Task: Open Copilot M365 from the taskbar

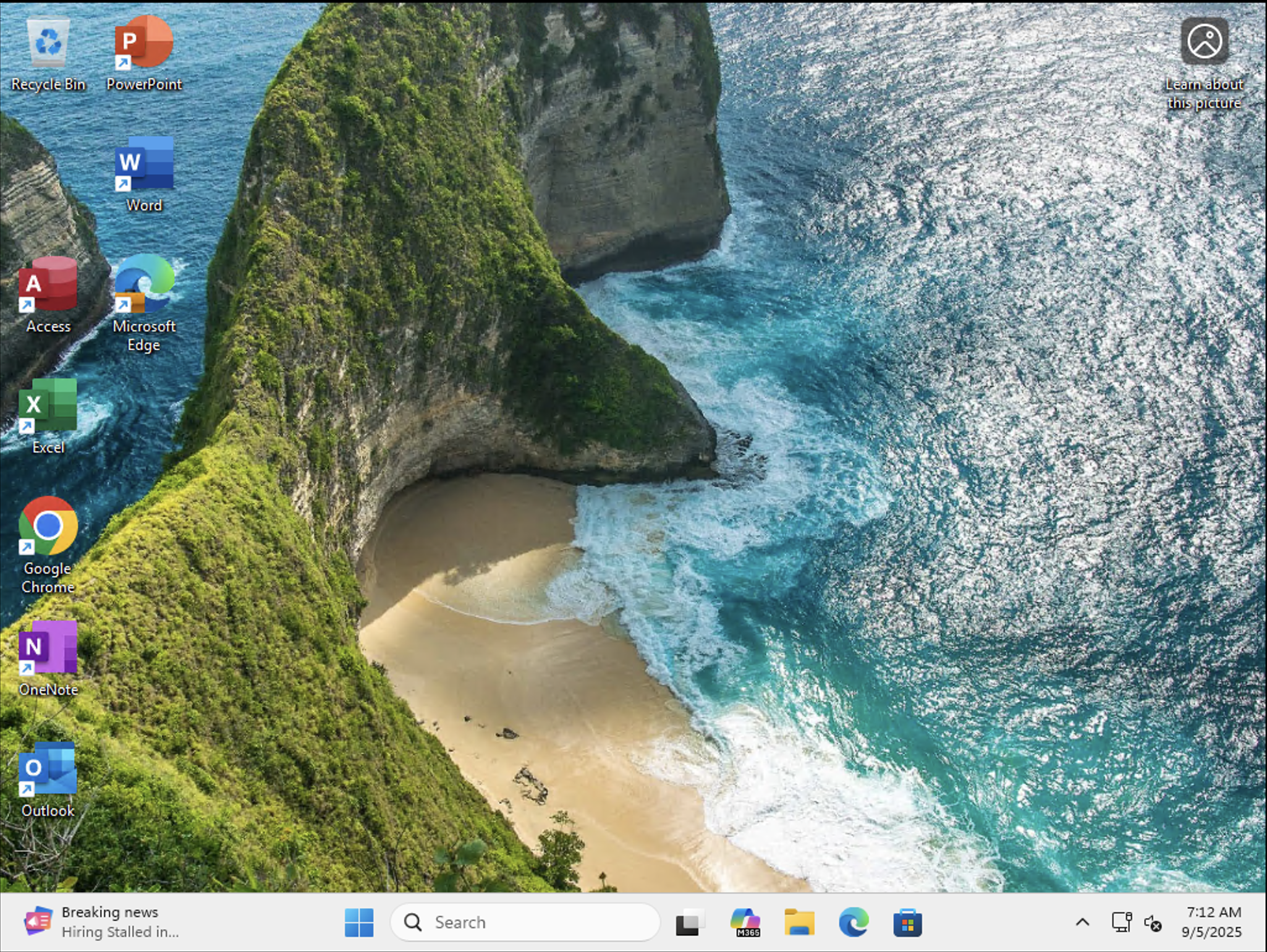Action: 745,922
